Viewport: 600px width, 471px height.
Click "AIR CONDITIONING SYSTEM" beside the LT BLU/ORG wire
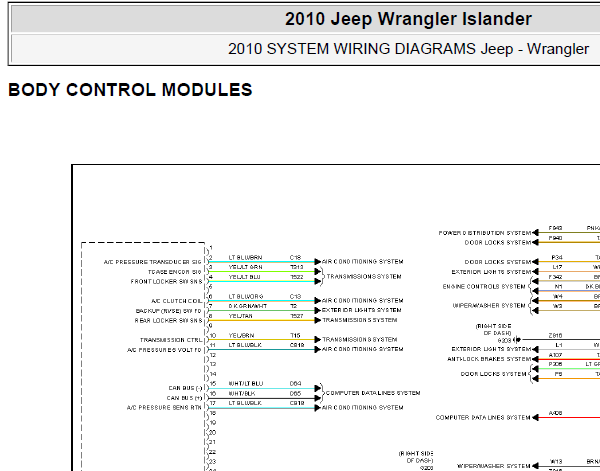coord(362,301)
